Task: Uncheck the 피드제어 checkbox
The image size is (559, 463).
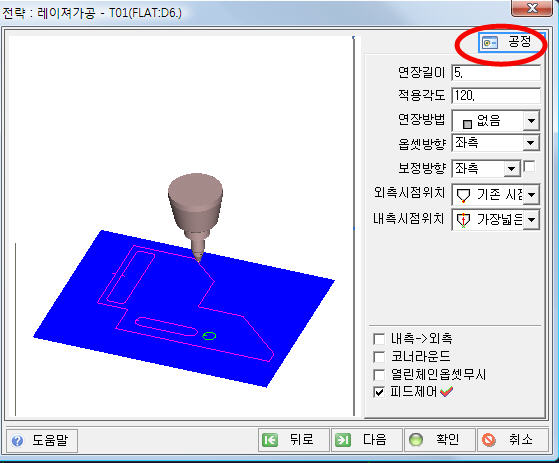Action: point(379,392)
